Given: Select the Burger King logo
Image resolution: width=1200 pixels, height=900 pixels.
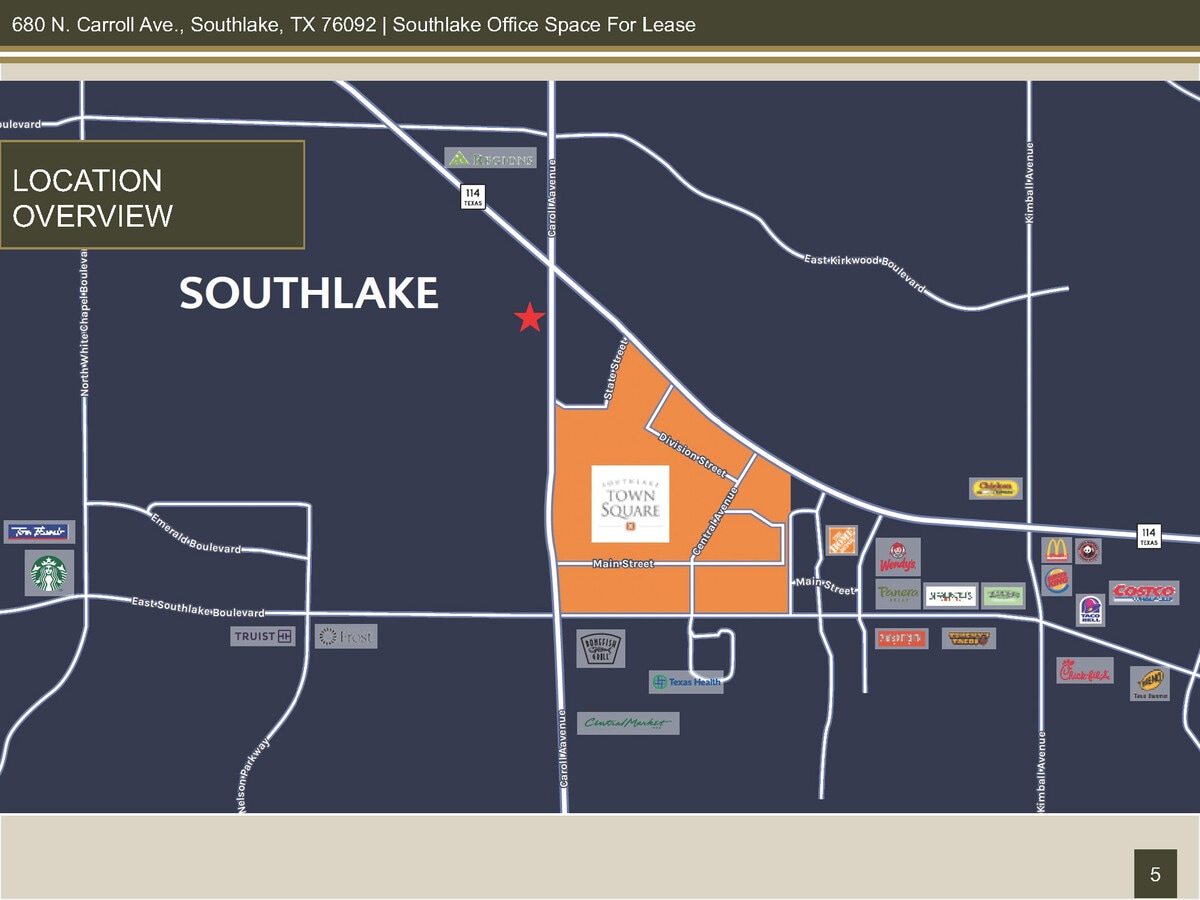Looking at the screenshot, I should (x=1057, y=580).
